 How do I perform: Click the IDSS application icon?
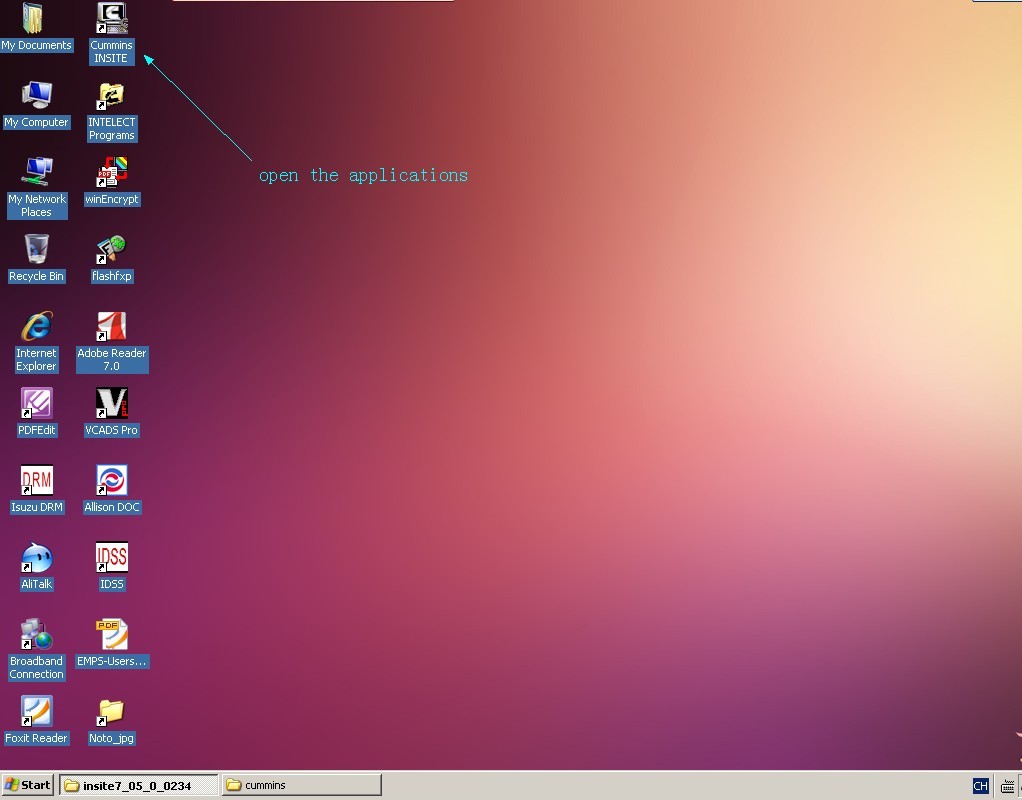(111, 558)
